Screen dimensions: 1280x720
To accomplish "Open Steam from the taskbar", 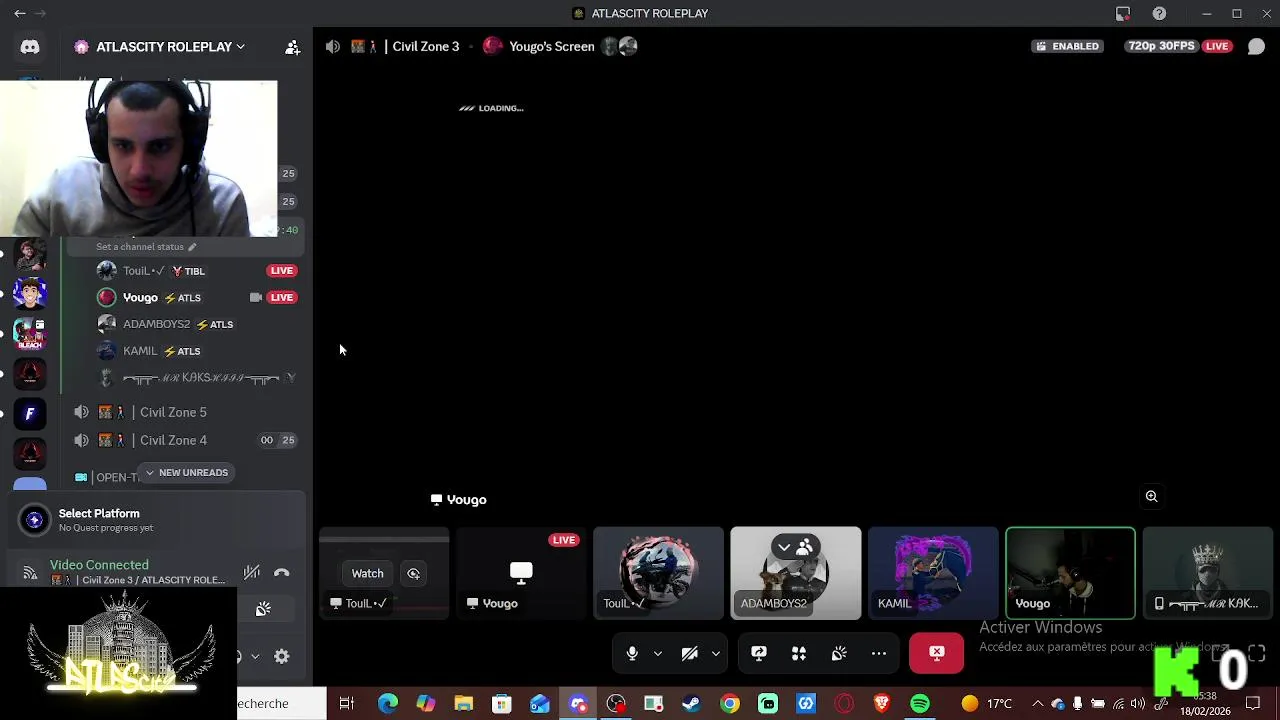I will point(691,704).
